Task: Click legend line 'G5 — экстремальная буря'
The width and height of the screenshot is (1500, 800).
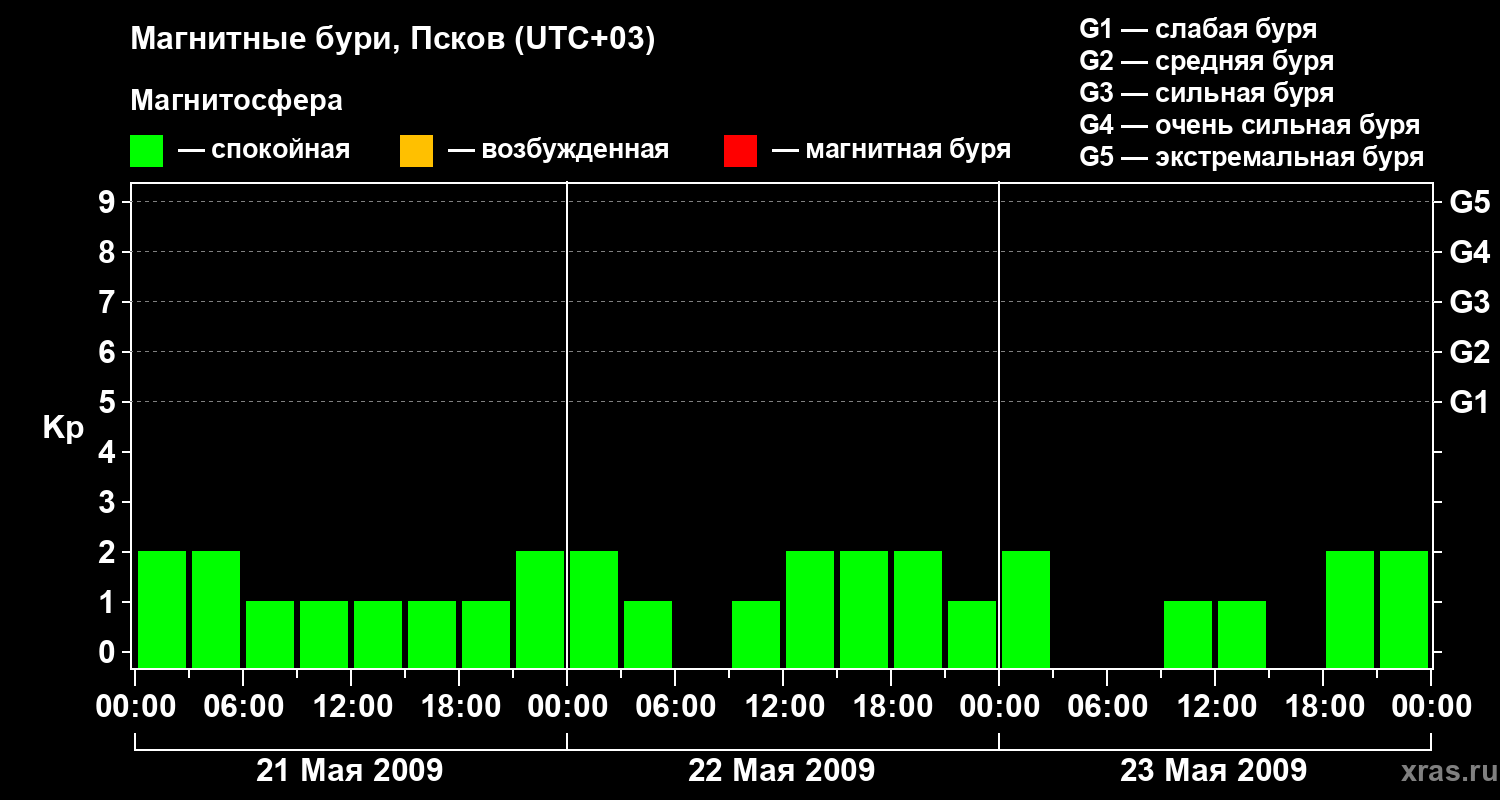Action: pos(1252,157)
